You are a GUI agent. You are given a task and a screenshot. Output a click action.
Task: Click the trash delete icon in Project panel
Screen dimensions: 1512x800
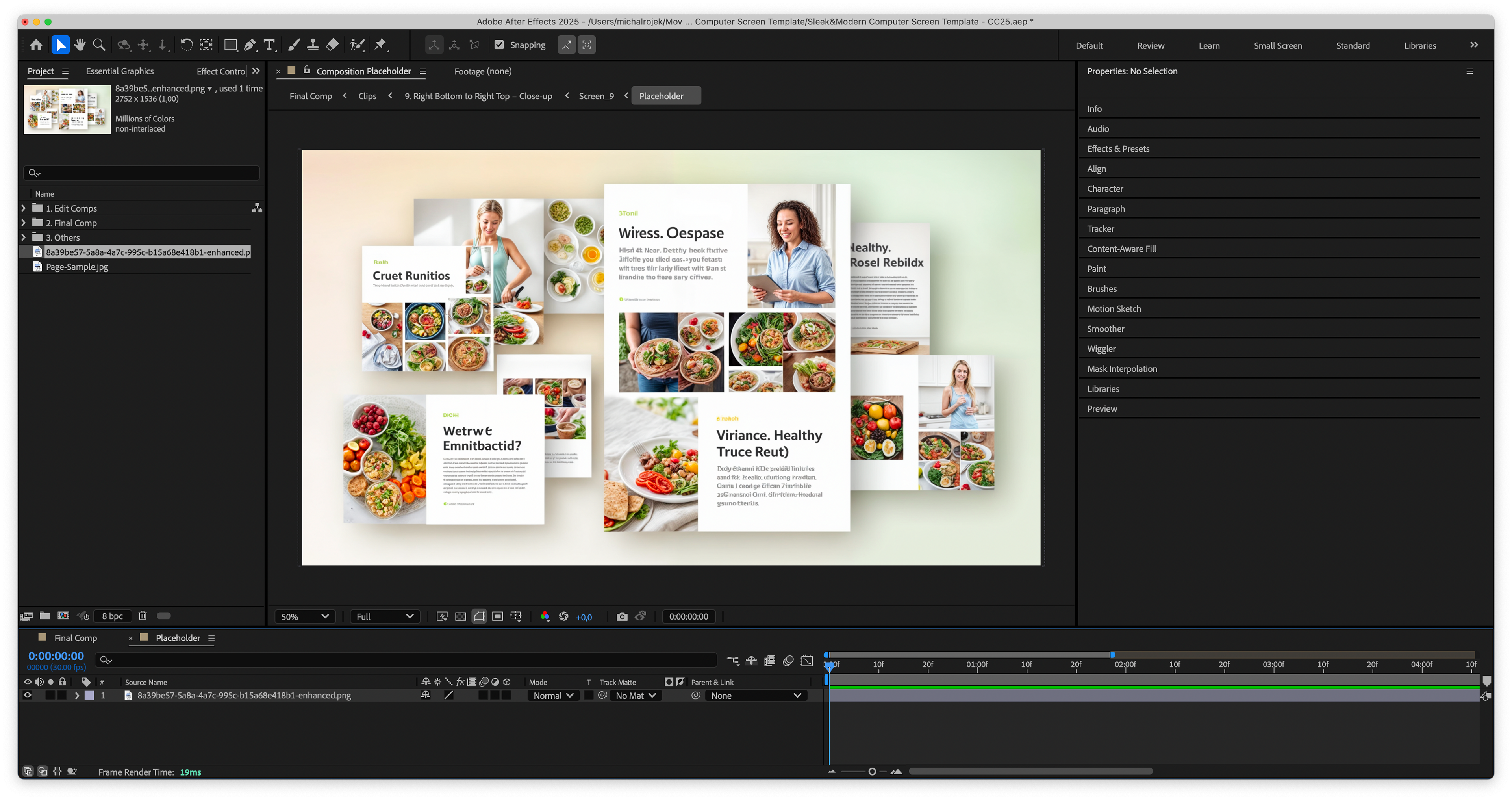pos(142,616)
